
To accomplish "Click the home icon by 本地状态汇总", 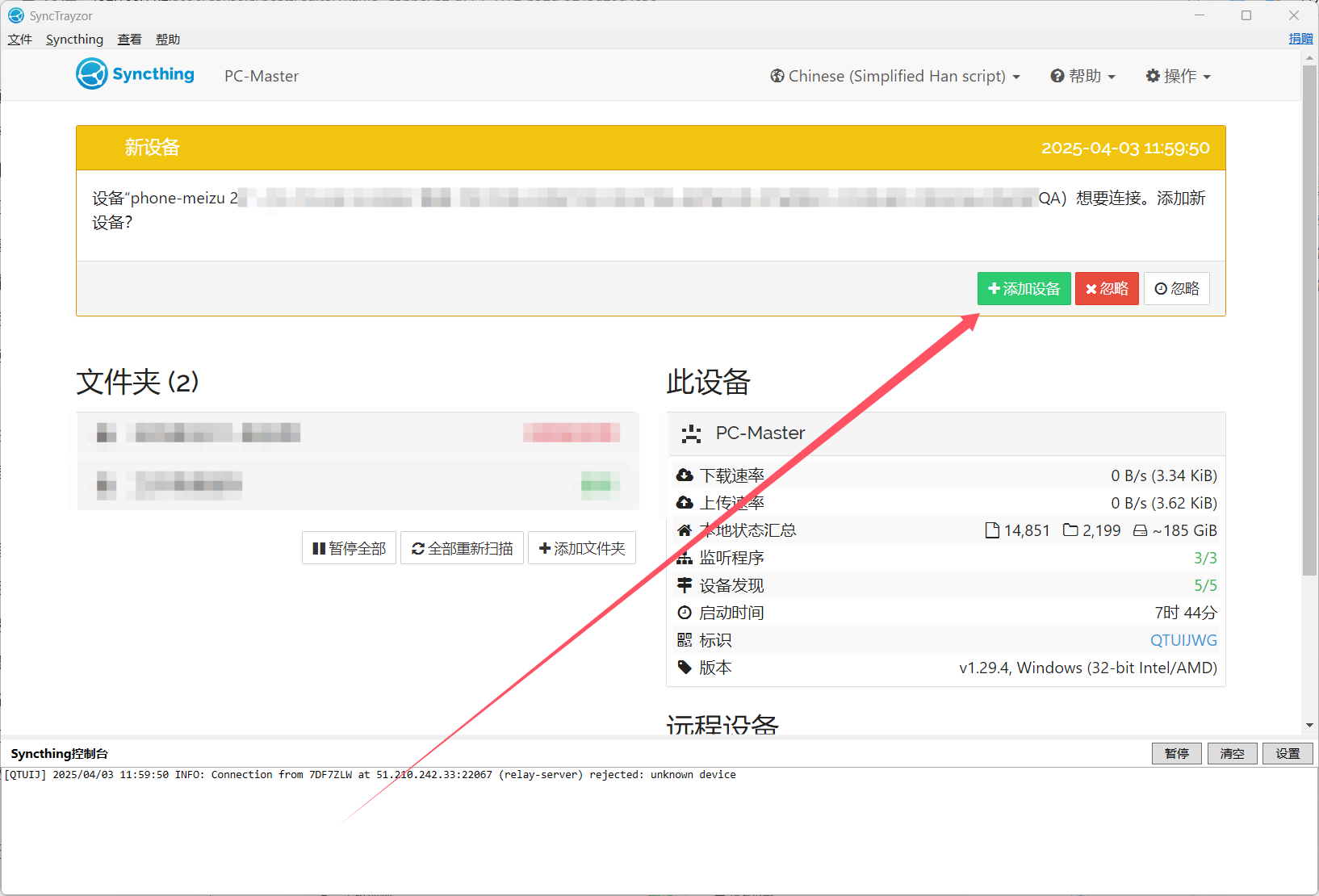I will 685,530.
